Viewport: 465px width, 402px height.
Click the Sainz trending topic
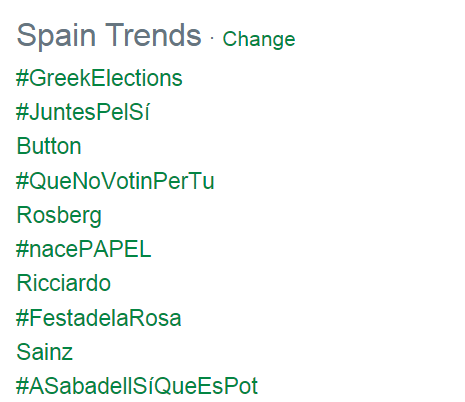pos(44,352)
